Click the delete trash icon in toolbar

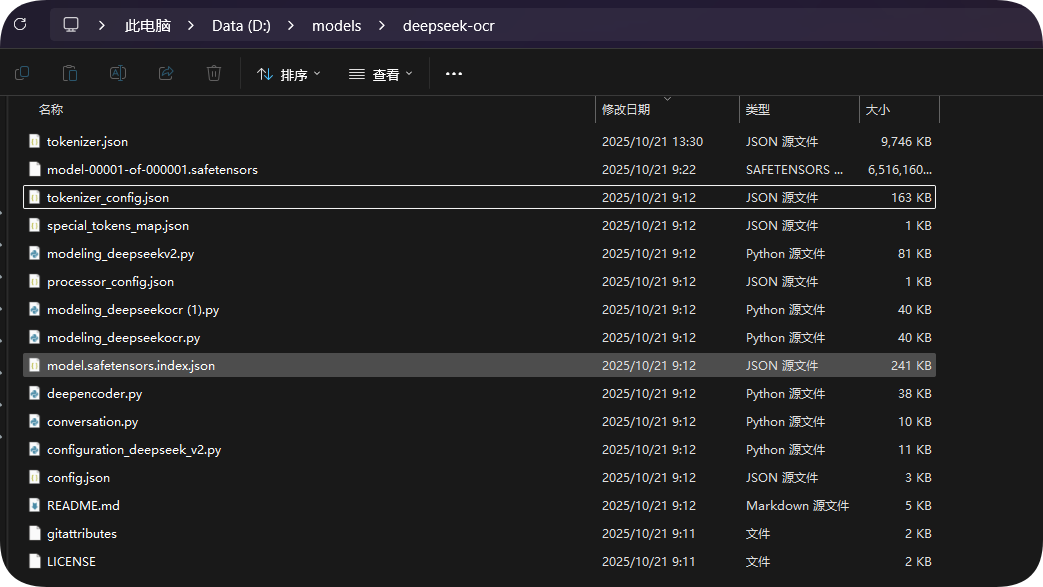click(x=214, y=73)
